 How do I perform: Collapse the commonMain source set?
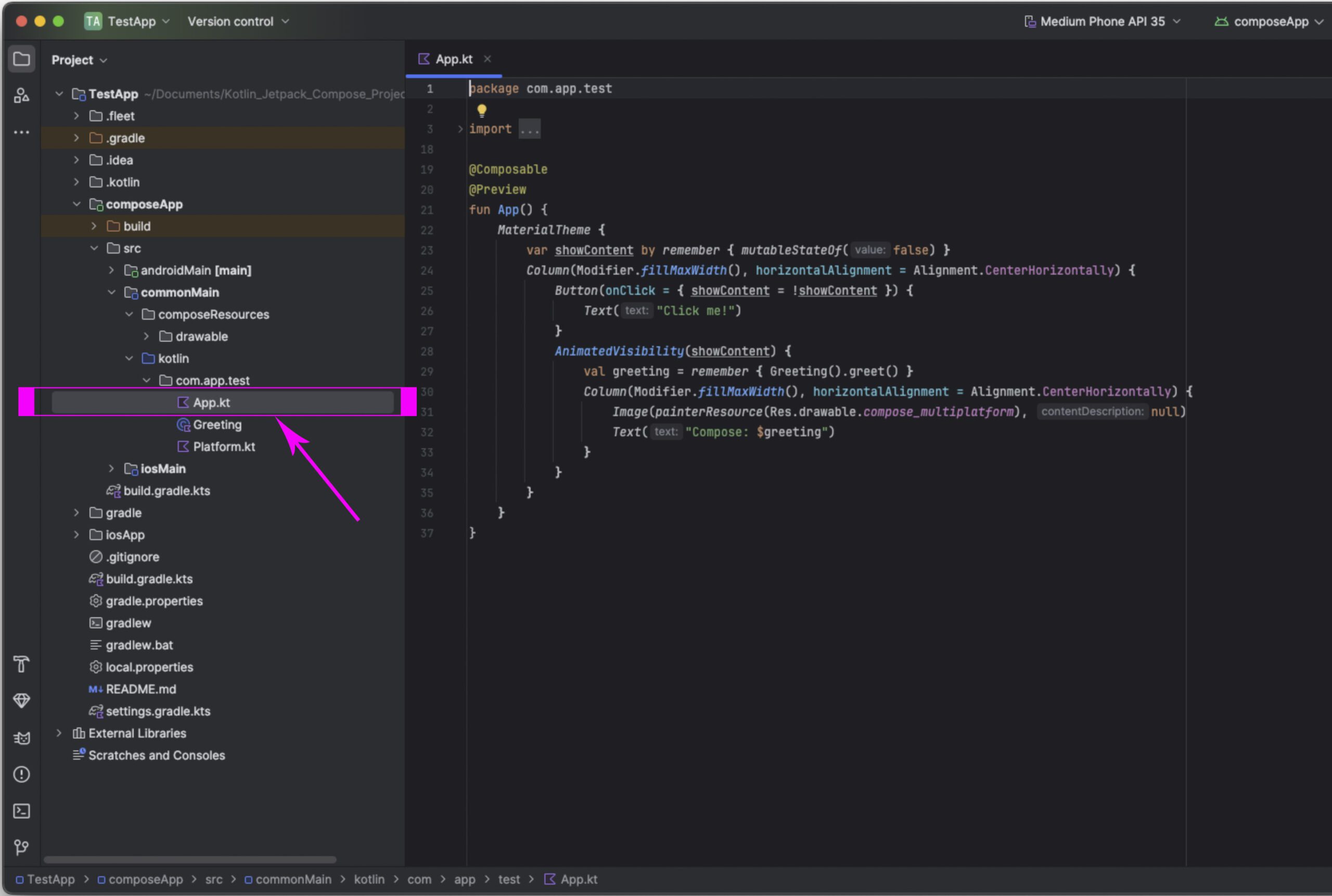pos(111,292)
